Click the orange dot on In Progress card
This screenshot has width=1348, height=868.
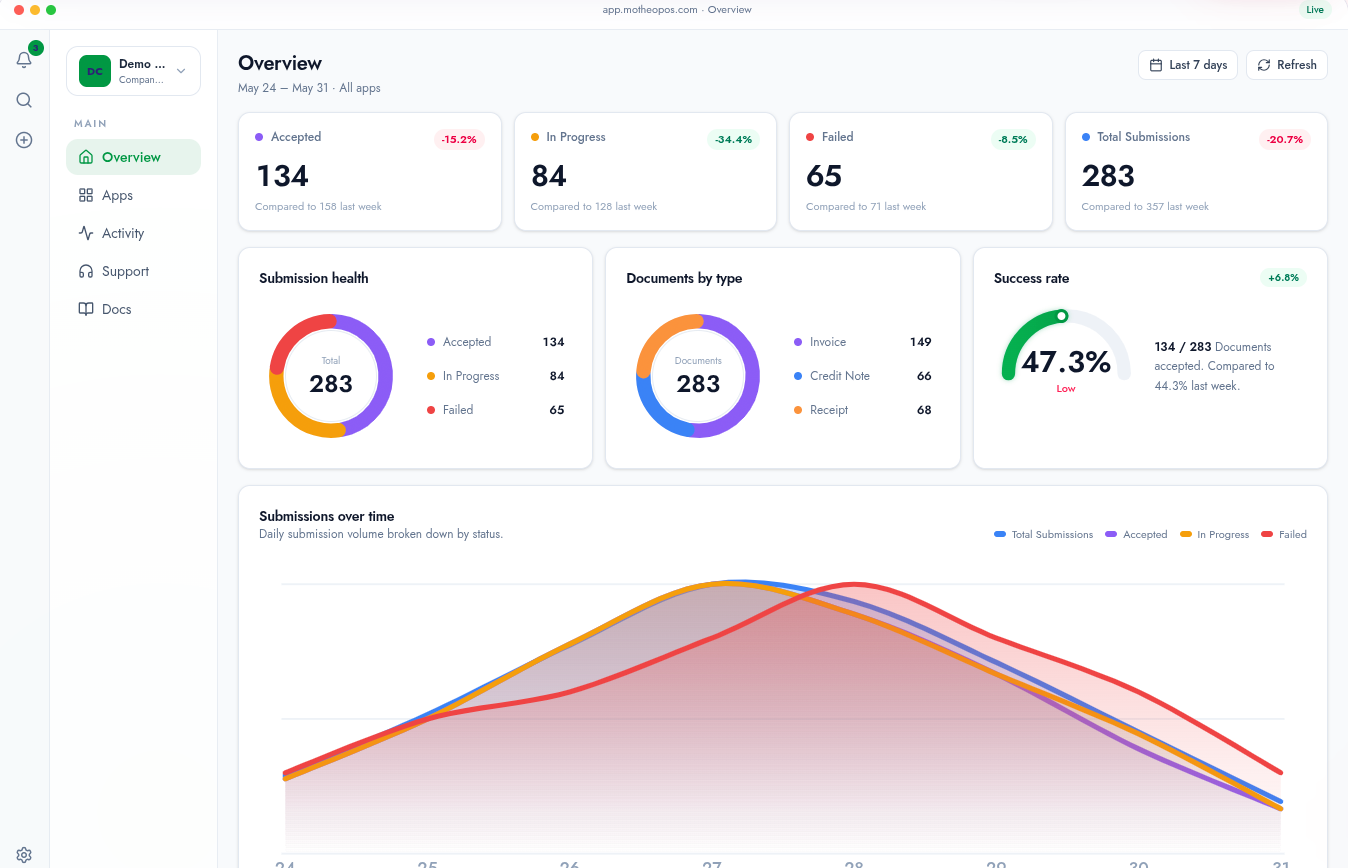point(535,137)
